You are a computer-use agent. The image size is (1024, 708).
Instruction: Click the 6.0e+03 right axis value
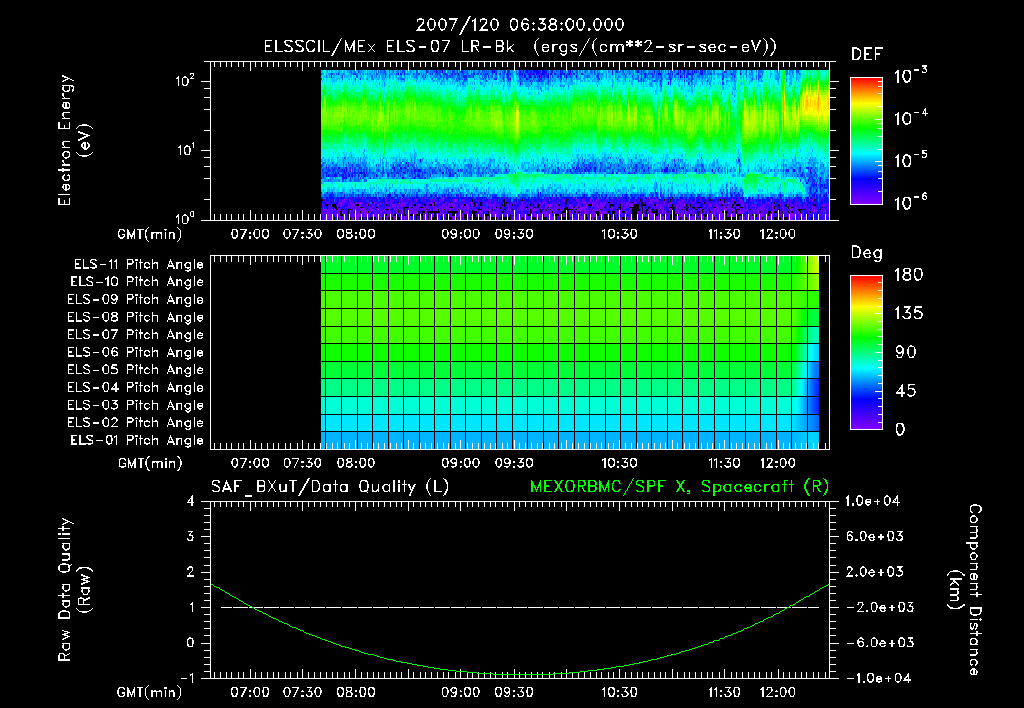point(874,536)
